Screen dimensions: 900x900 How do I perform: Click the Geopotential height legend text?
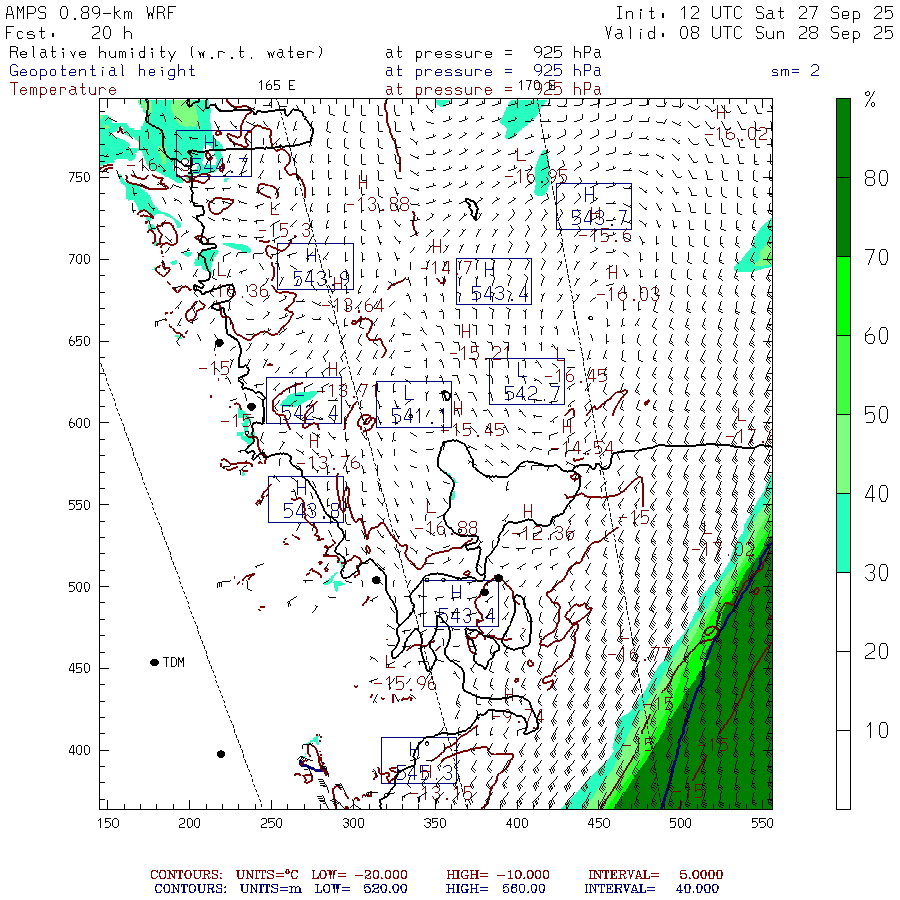point(103,71)
